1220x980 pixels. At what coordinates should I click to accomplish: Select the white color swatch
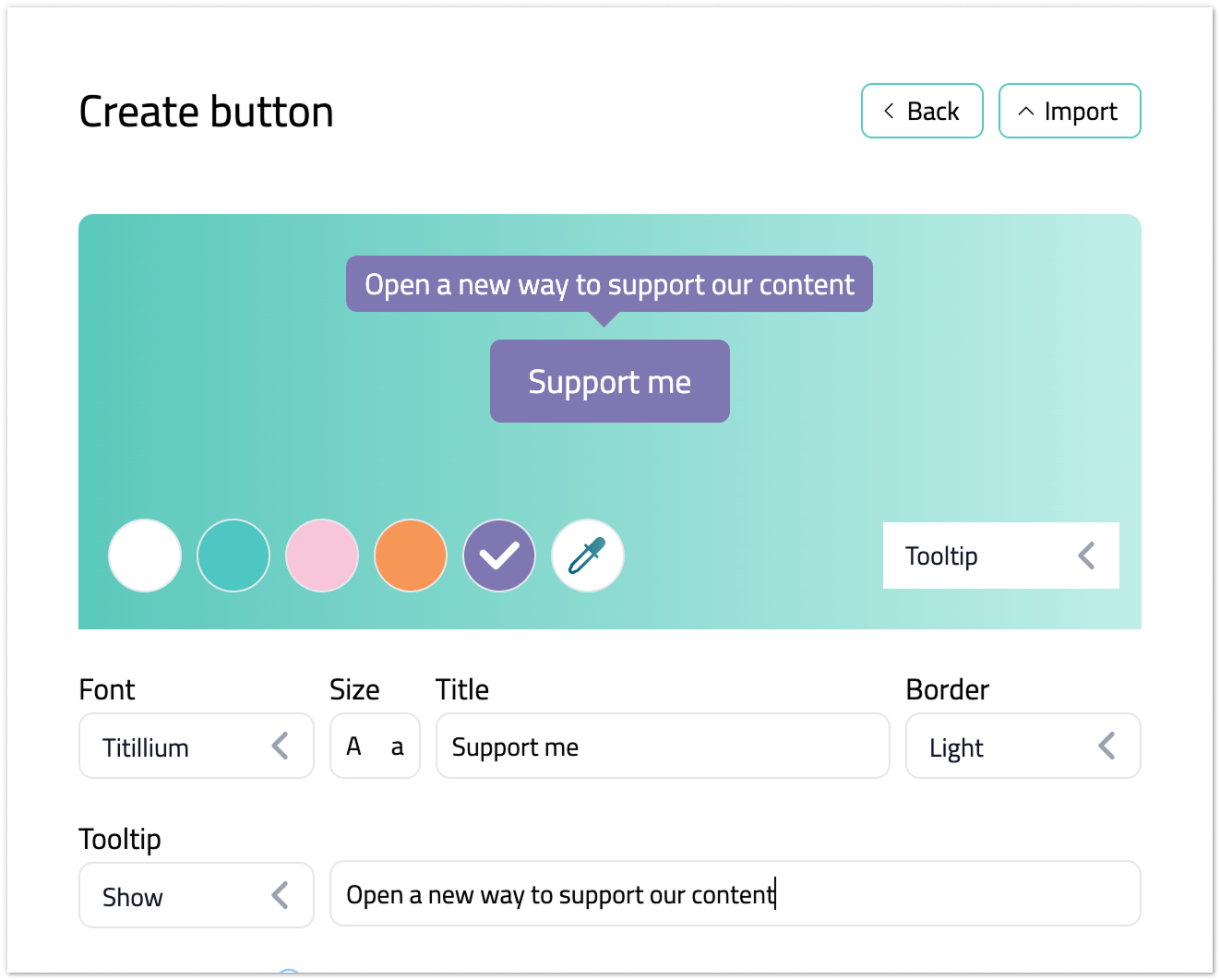pyautogui.click(x=145, y=556)
